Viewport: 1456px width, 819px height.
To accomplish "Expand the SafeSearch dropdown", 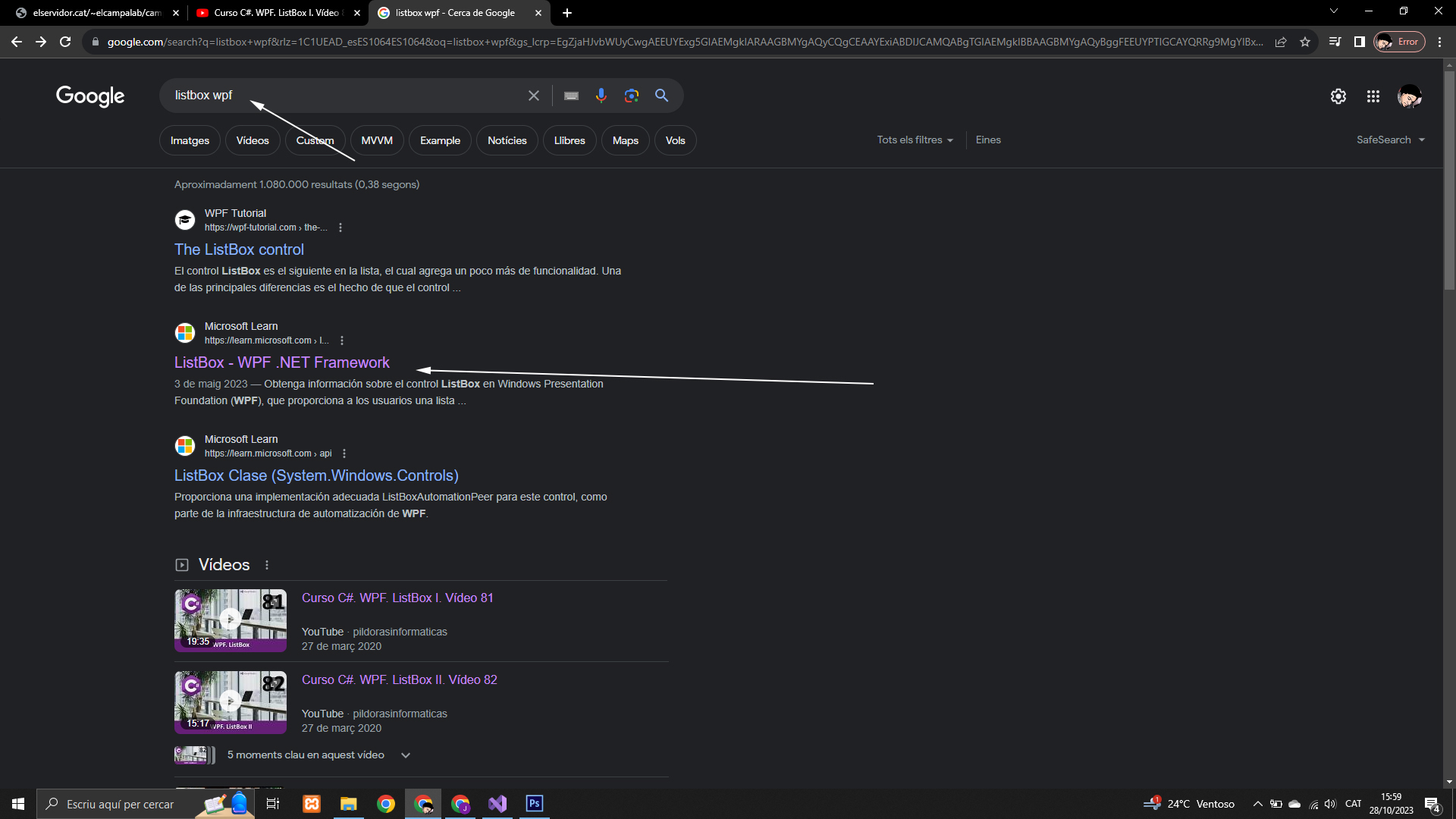I will click(1390, 140).
